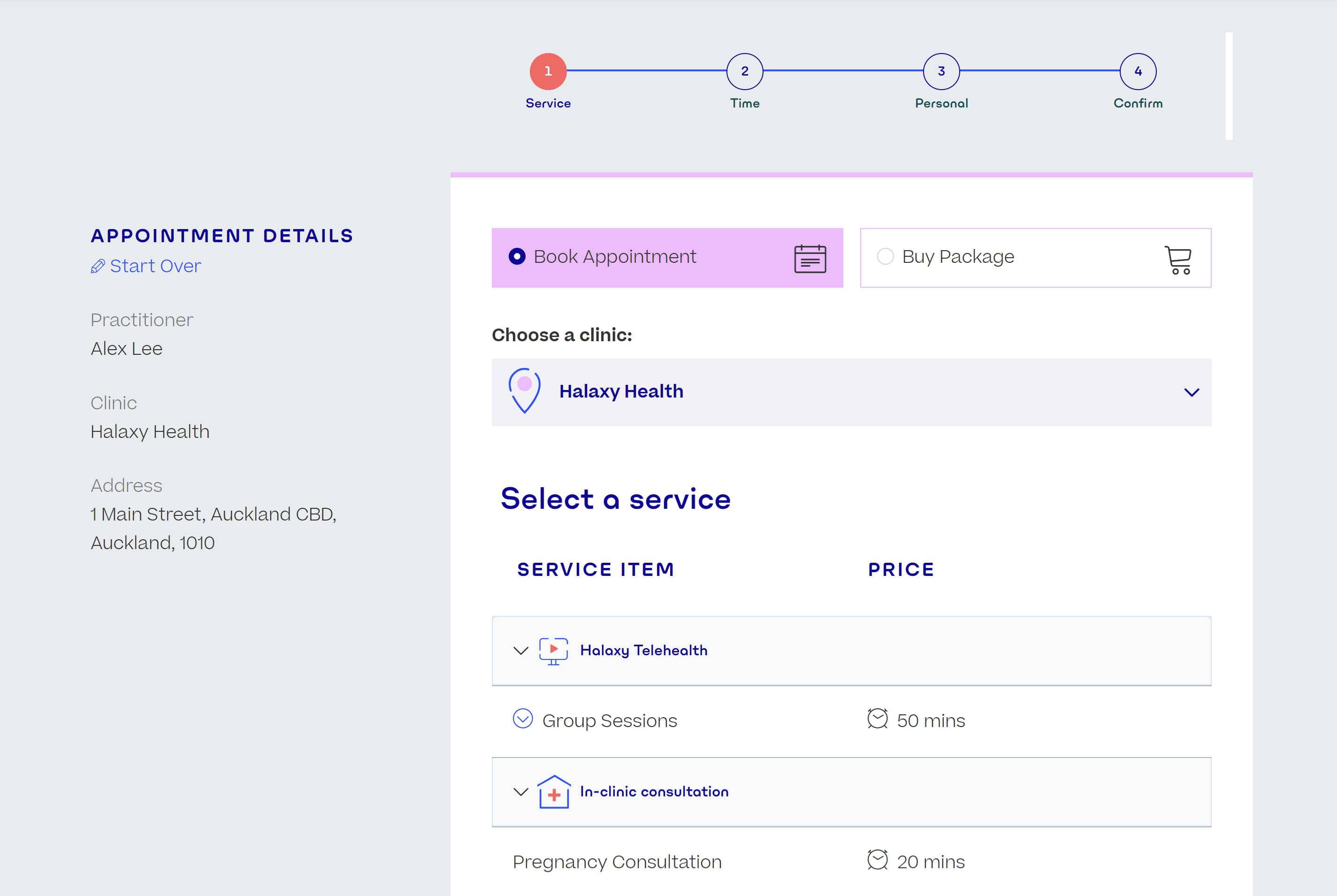The image size is (1337, 896).
Task: Click the 20 mins duration text
Action: [x=931, y=862]
